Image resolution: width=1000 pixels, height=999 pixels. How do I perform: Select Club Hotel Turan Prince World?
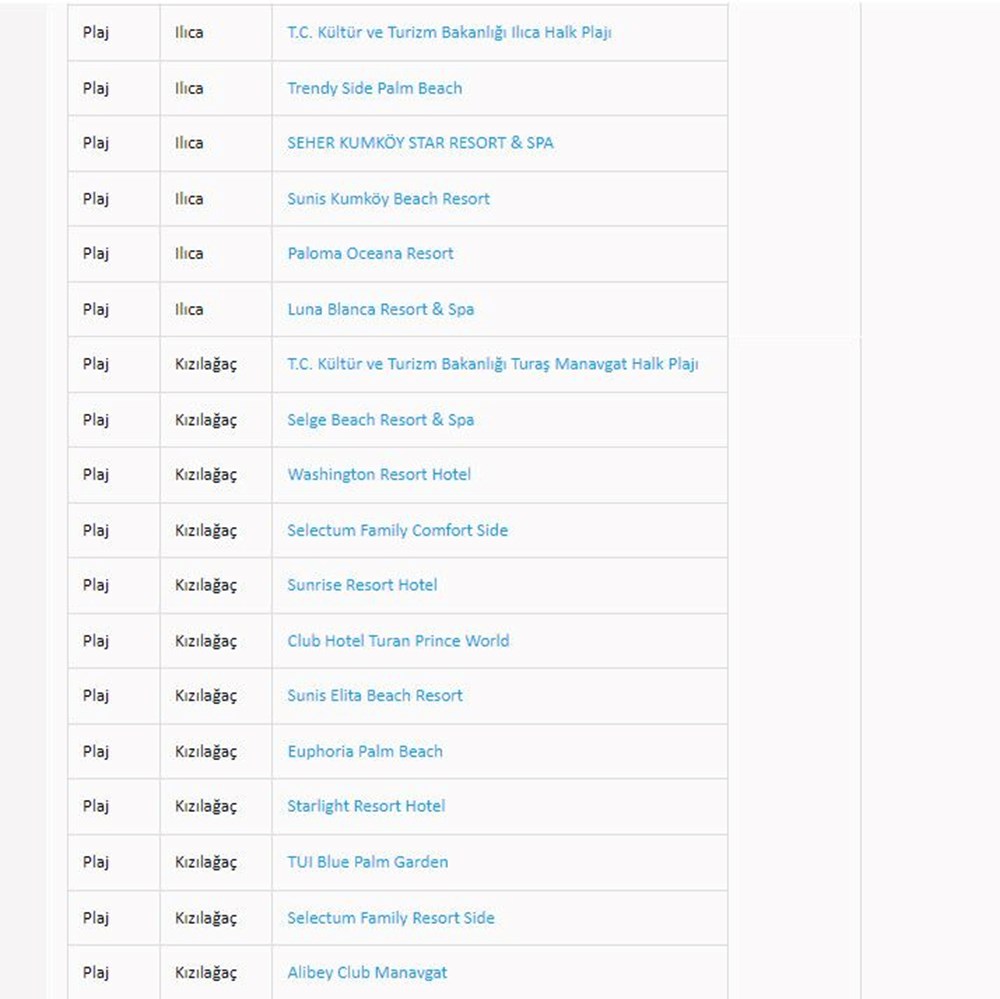click(398, 641)
